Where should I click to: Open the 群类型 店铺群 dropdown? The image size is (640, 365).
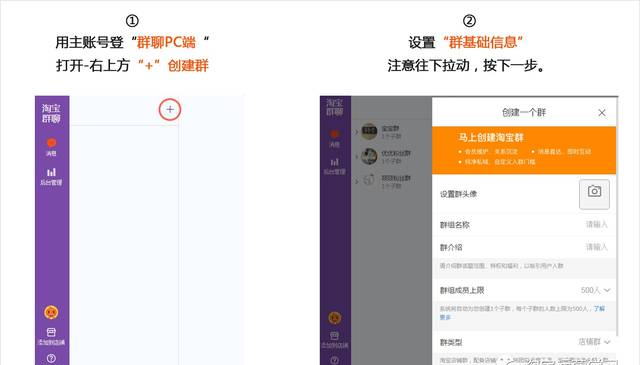coord(594,342)
